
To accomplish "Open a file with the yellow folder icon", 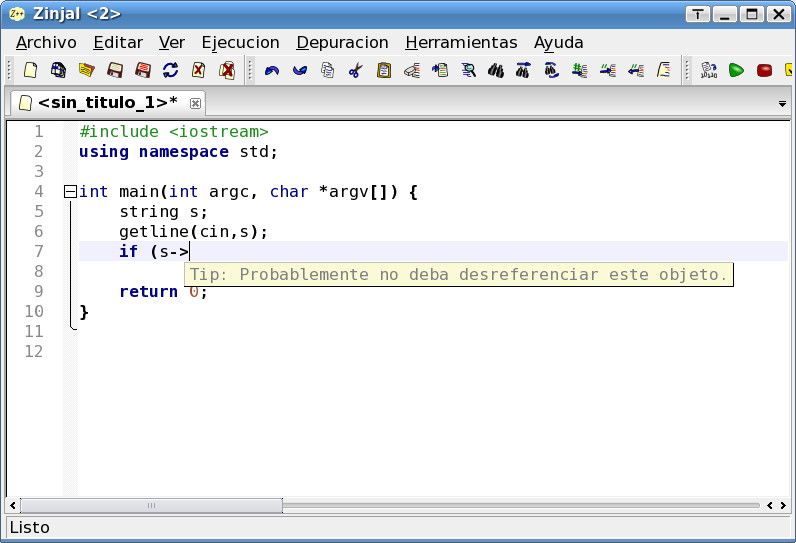I will point(86,70).
